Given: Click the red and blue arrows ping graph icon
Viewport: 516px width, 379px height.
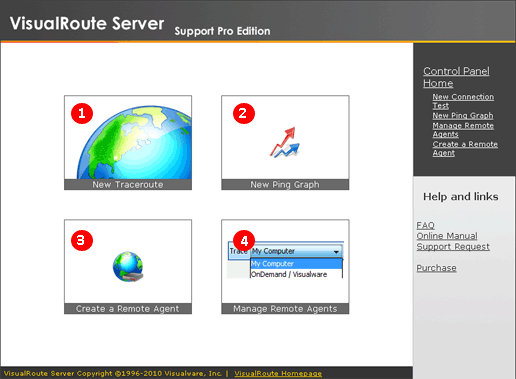Looking at the screenshot, I should [x=285, y=142].
